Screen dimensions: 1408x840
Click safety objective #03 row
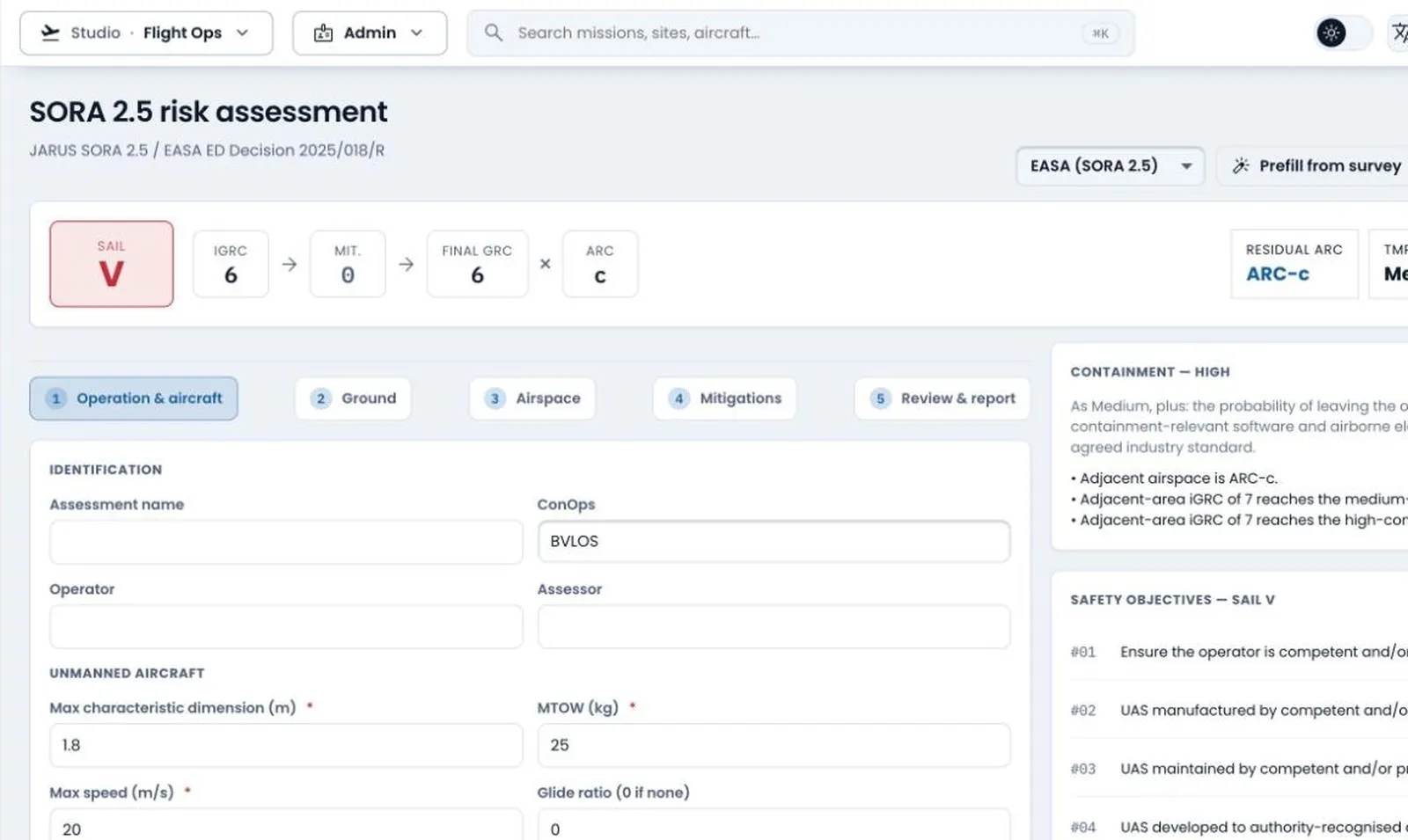(x=1239, y=769)
